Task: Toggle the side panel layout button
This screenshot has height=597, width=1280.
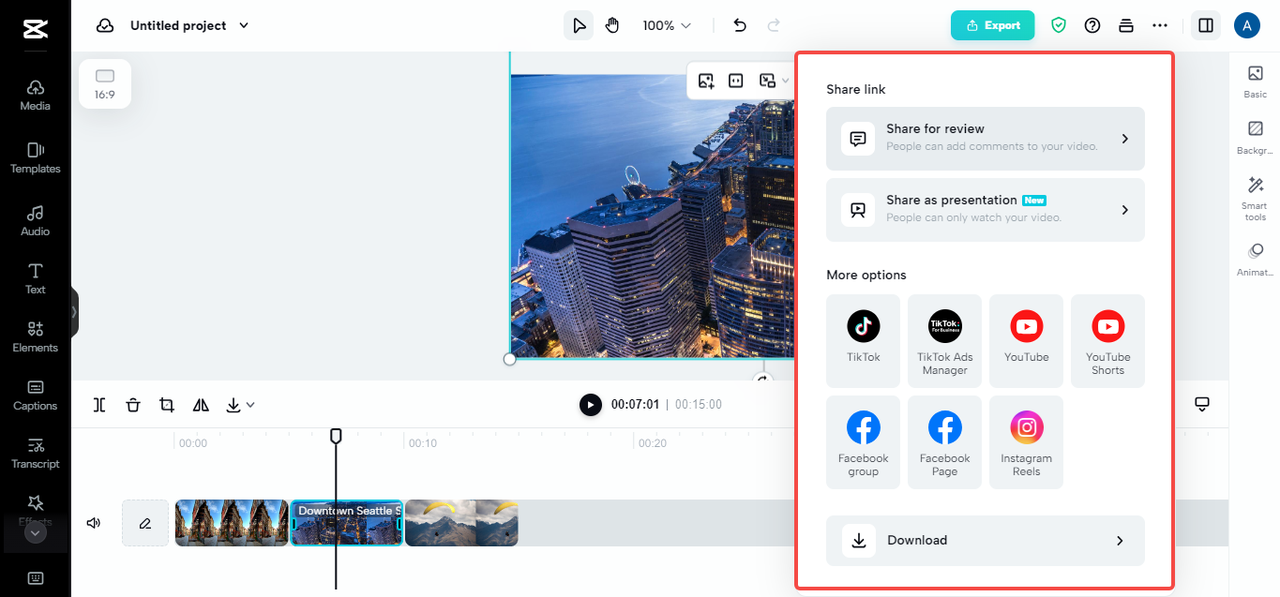Action: tap(1206, 25)
